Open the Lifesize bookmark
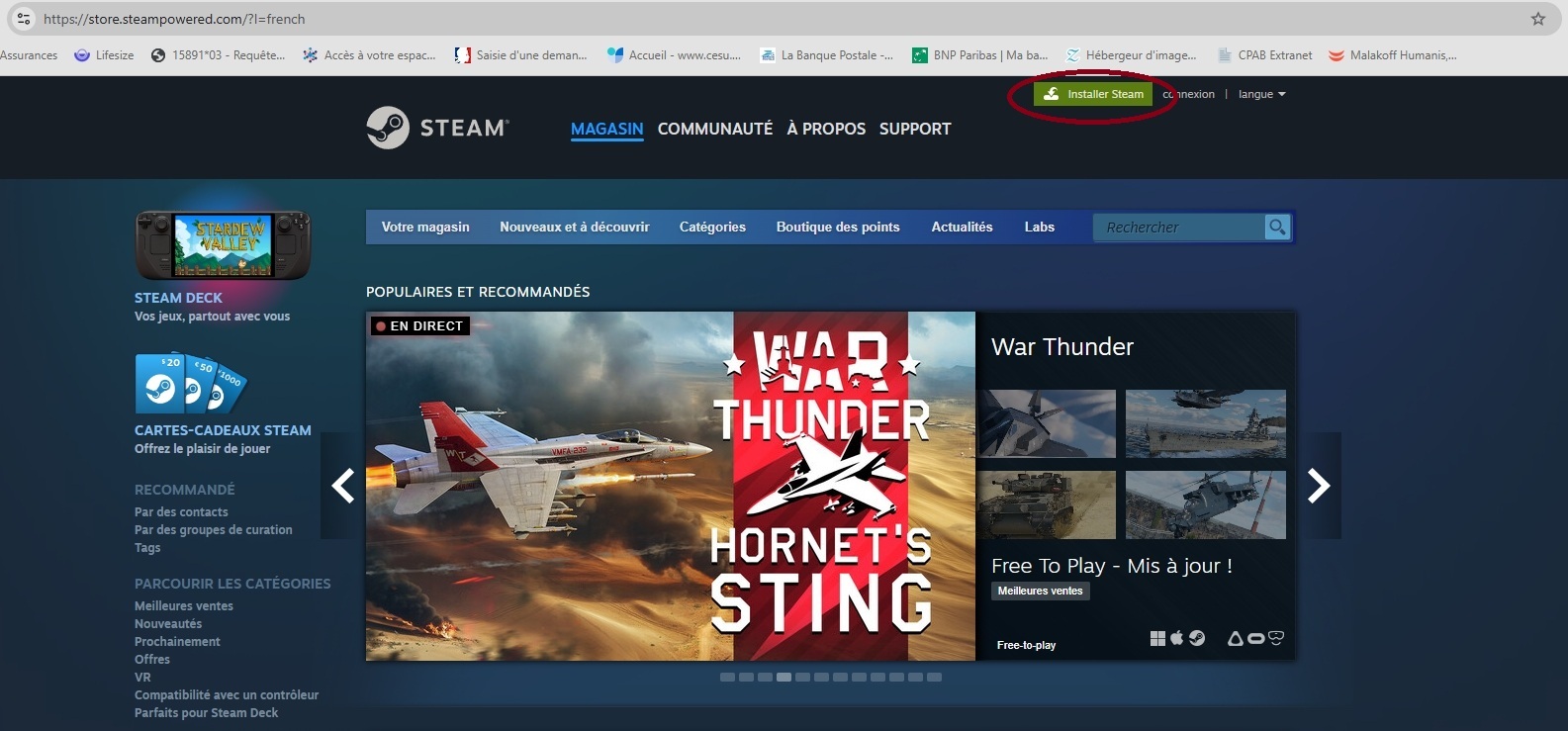This screenshot has width=1568, height=731. [105, 55]
